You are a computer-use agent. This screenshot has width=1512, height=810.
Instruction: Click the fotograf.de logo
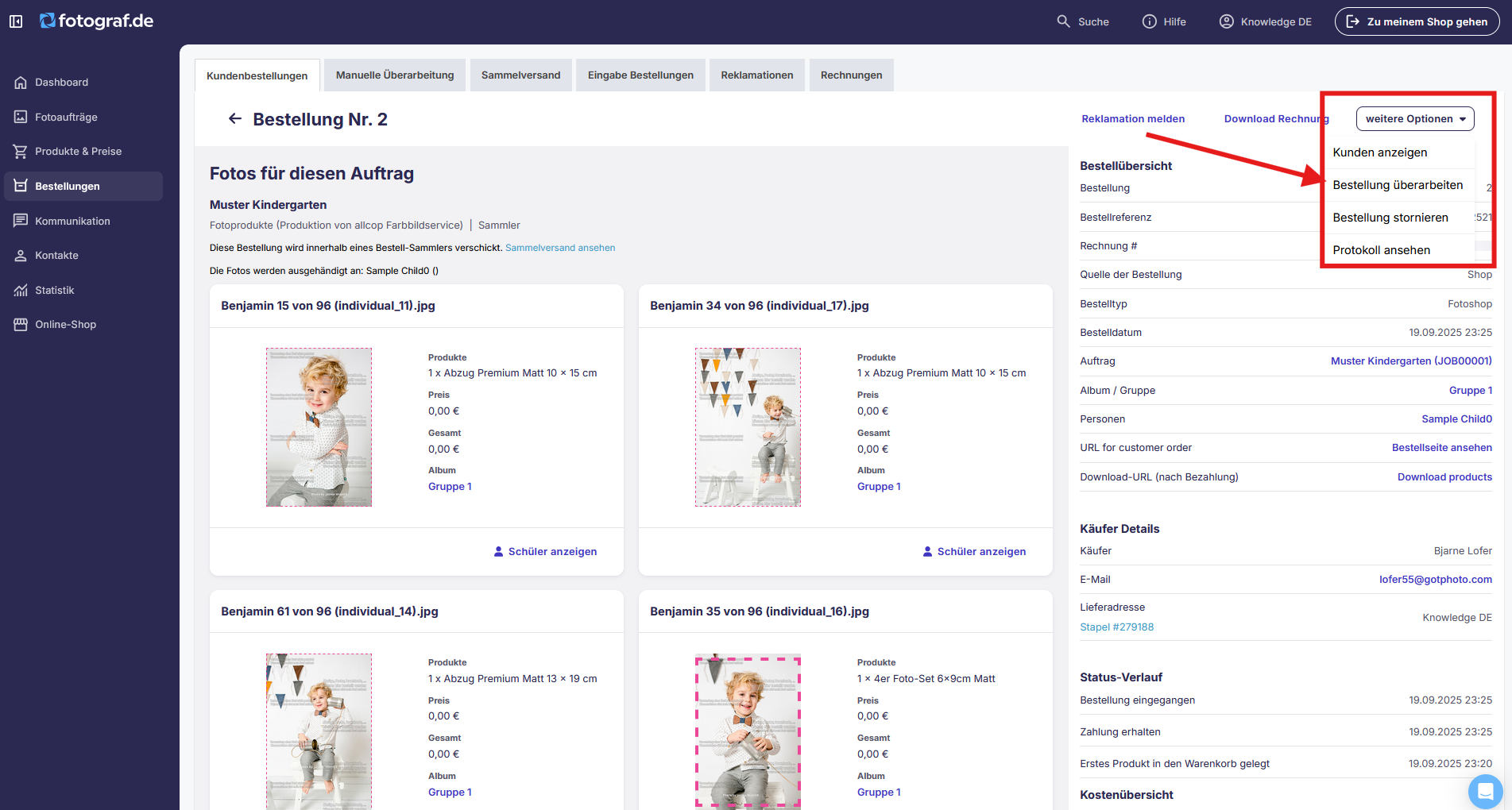[x=96, y=21]
